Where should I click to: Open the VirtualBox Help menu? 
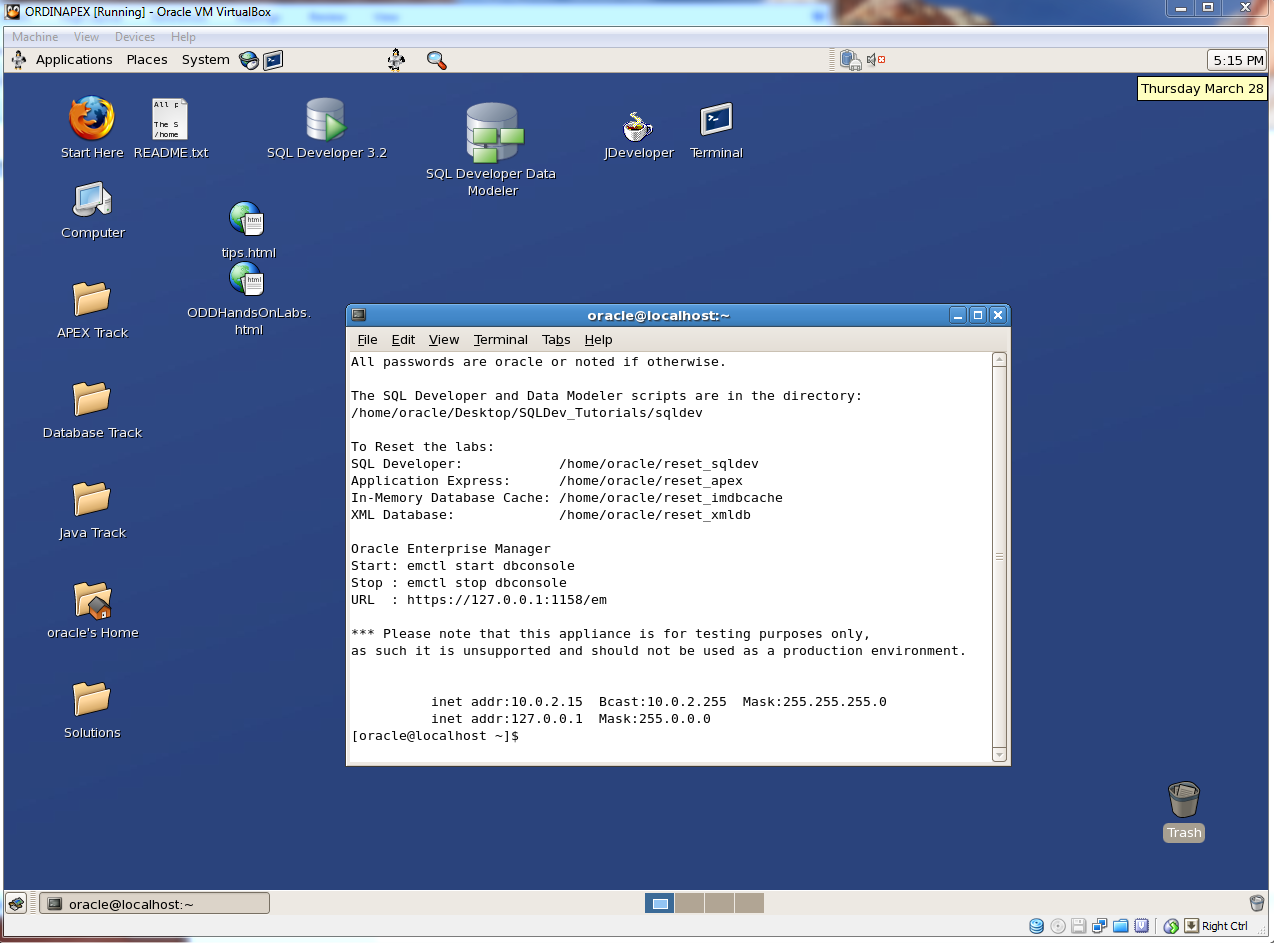(183, 37)
